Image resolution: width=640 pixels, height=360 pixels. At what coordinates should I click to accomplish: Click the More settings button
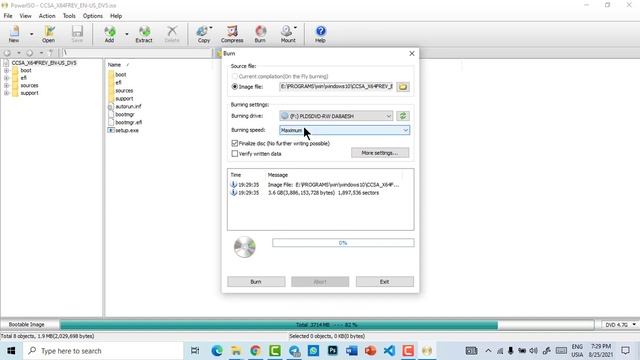point(380,153)
